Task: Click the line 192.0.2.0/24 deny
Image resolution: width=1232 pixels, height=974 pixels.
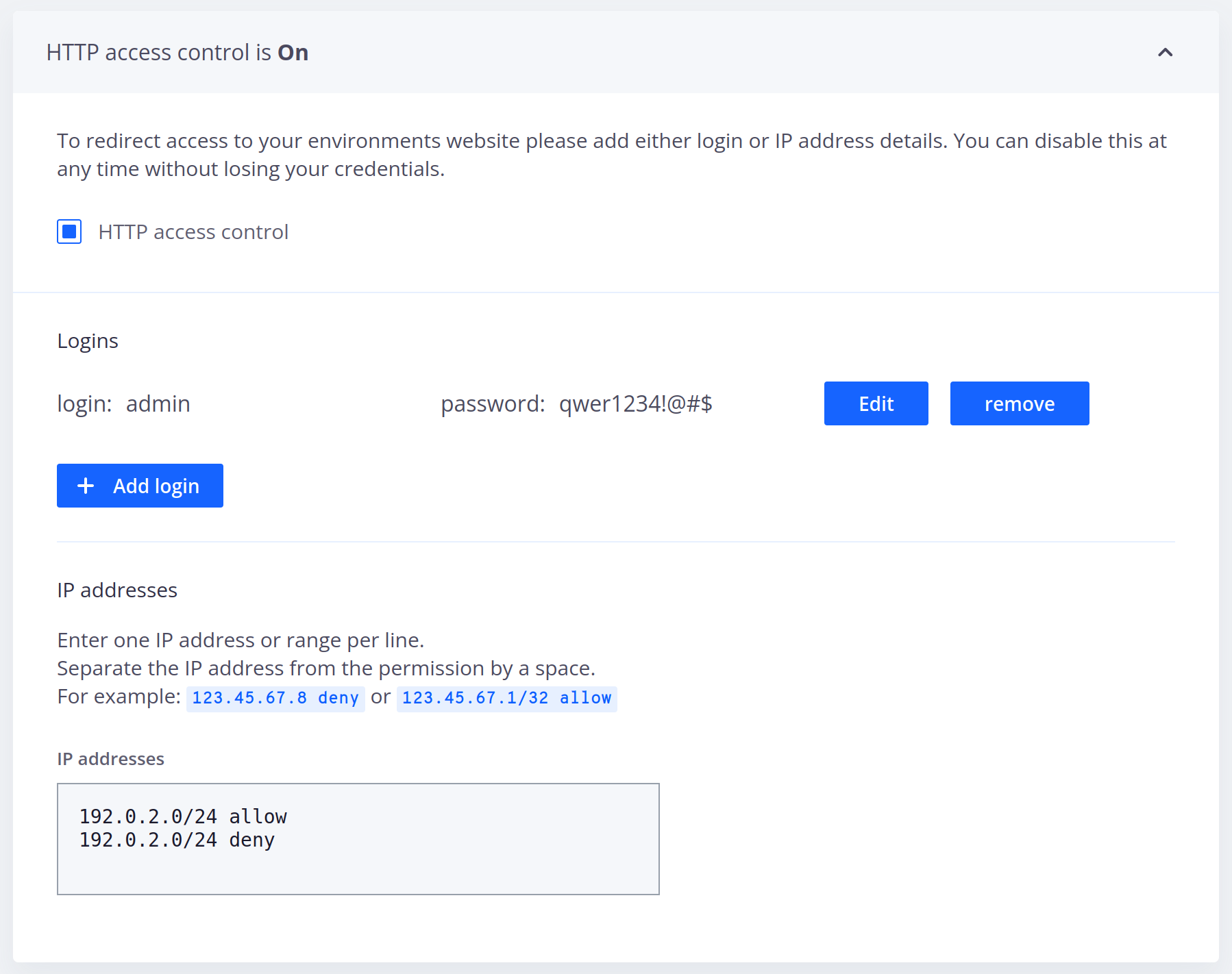Action: pyautogui.click(x=176, y=839)
